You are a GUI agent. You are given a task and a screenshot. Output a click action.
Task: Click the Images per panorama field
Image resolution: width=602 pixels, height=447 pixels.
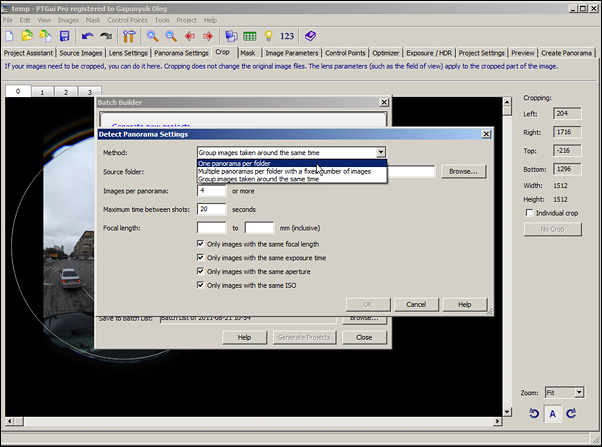(x=212, y=190)
